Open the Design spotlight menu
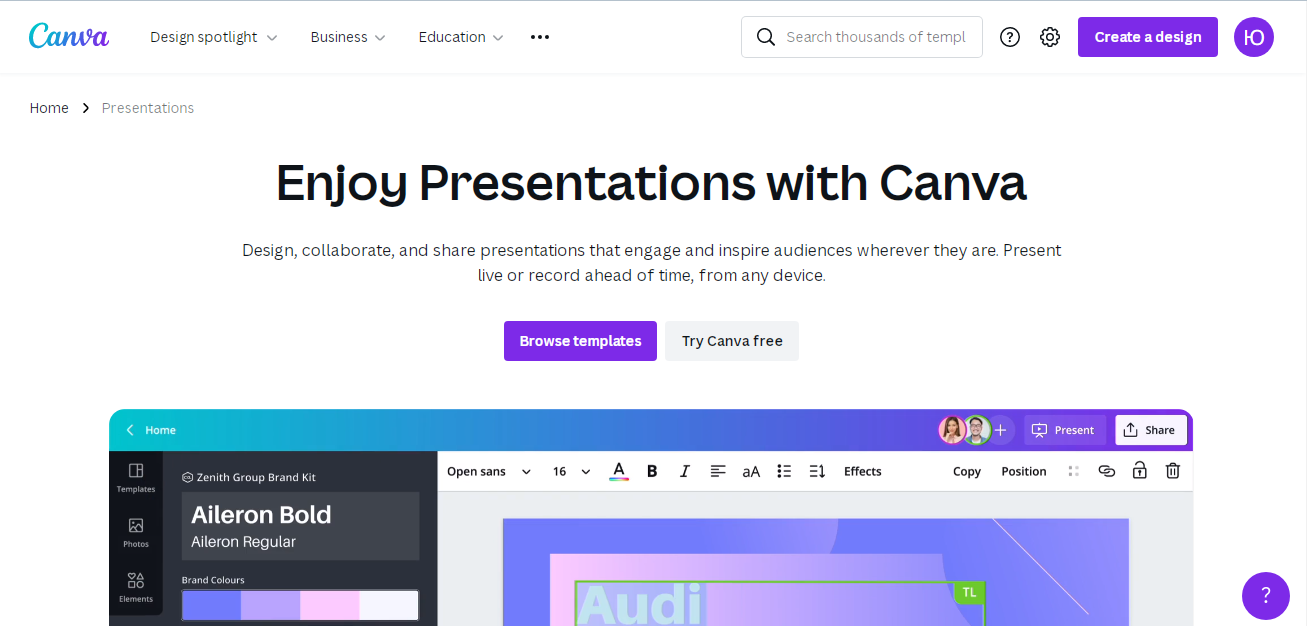This screenshot has width=1307, height=626. (214, 37)
